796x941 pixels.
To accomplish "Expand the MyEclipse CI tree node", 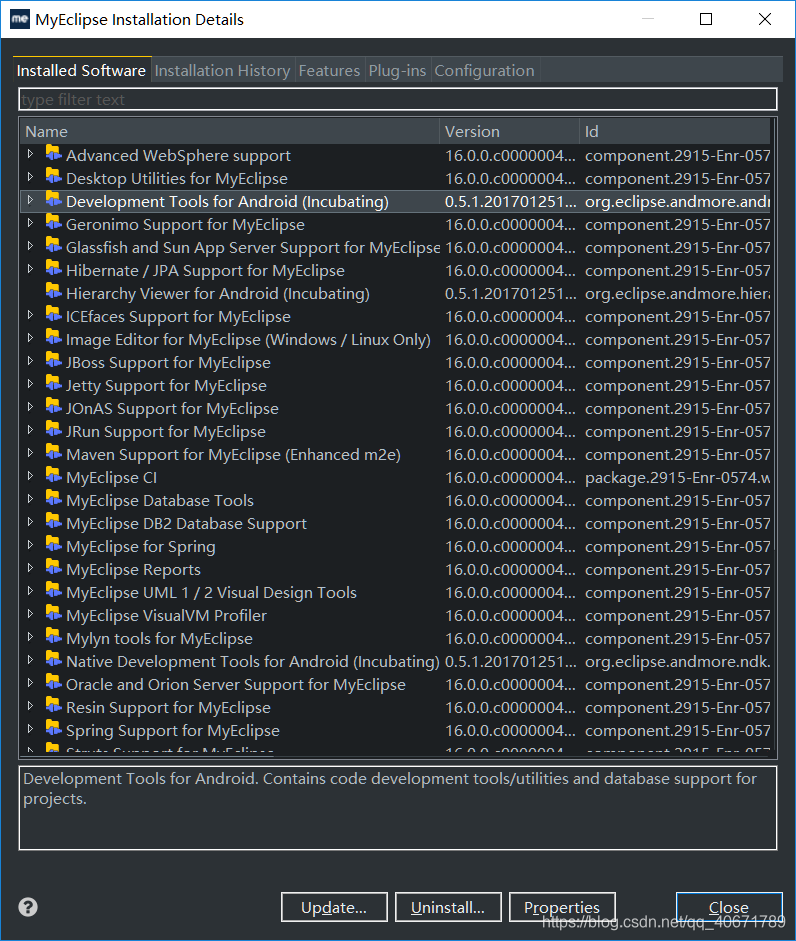I will 30,476.
